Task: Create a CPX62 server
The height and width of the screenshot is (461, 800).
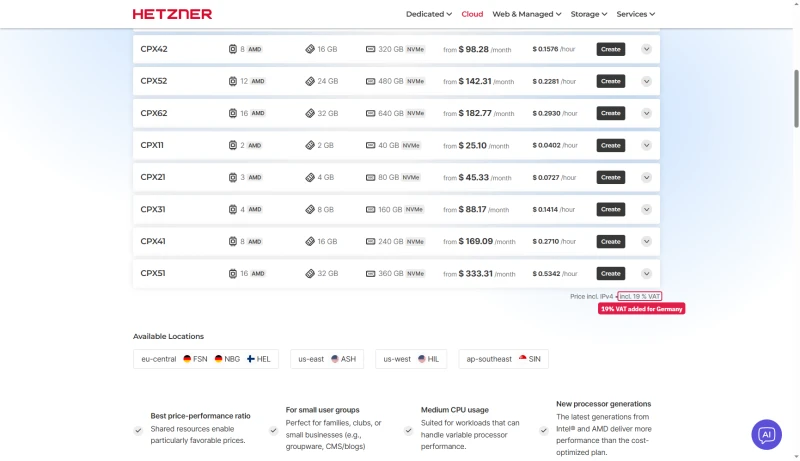Action: point(611,113)
